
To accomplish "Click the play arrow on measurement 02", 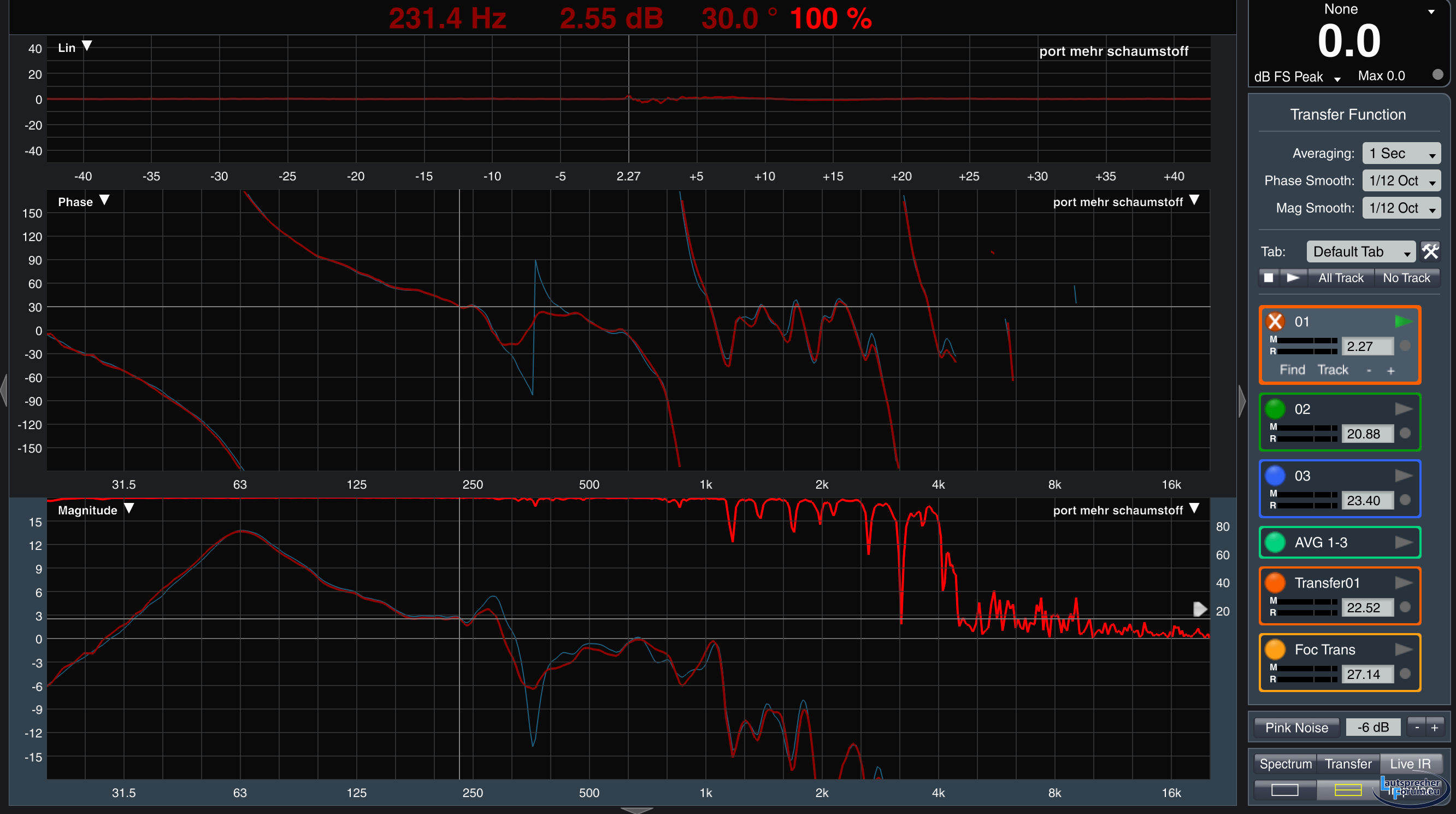I will point(1404,409).
